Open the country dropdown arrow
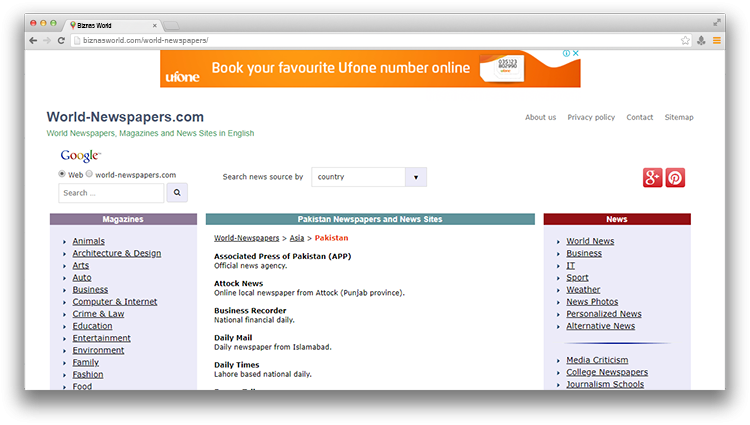This screenshot has height=425, width=750. pyautogui.click(x=416, y=177)
